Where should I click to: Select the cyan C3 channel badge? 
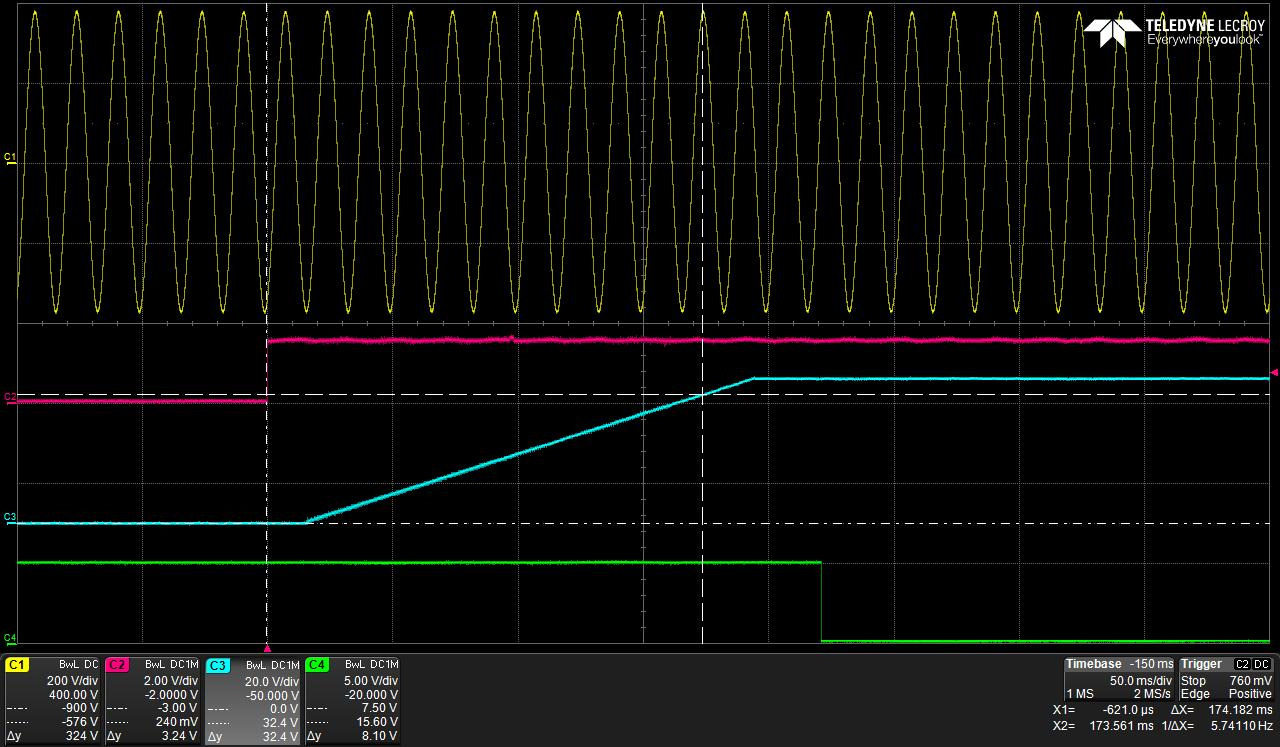[x=217, y=665]
